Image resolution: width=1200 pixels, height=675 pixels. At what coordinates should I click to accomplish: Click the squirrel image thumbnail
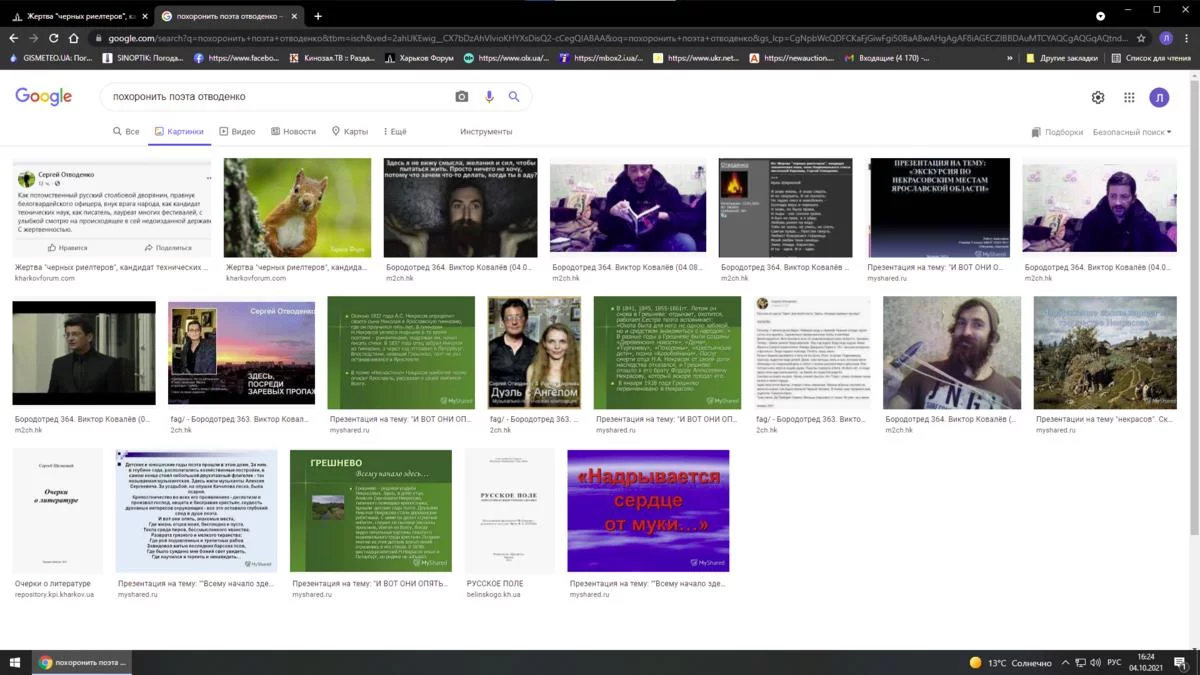tap(297, 208)
